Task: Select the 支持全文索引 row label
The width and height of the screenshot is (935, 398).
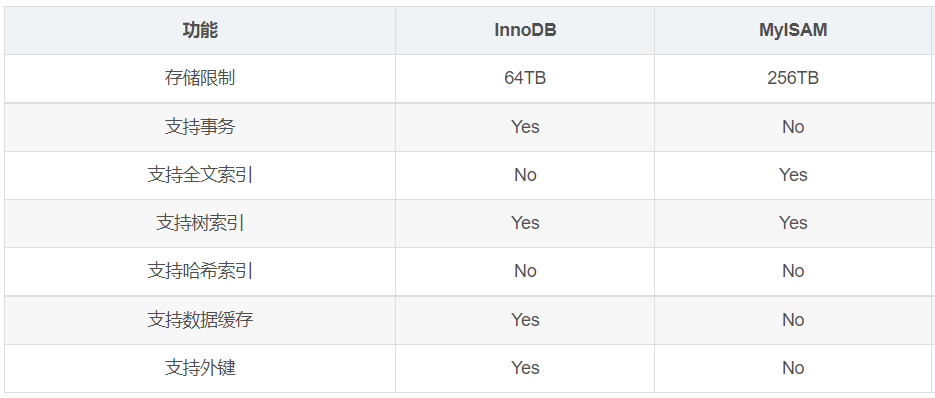Action: click(200, 175)
